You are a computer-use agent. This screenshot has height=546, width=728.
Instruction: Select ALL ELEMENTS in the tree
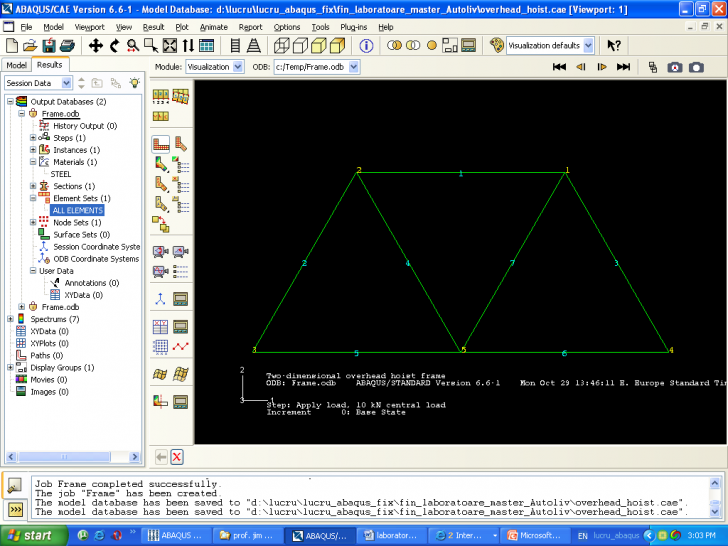click(x=77, y=210)
